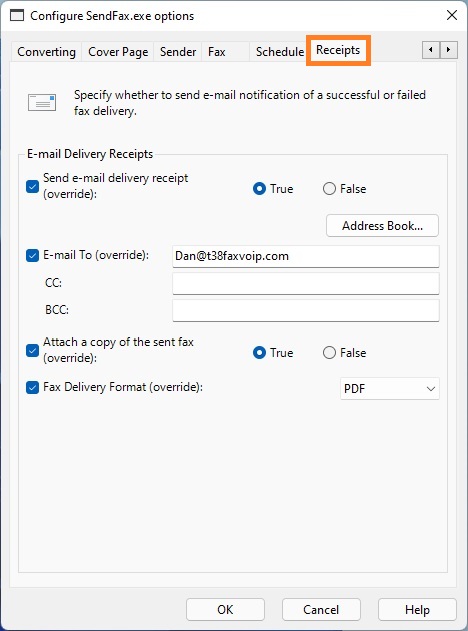468x631 pixels.
Task: Open the PDF fax delivery format dropdown
Action: coord(390,389)
